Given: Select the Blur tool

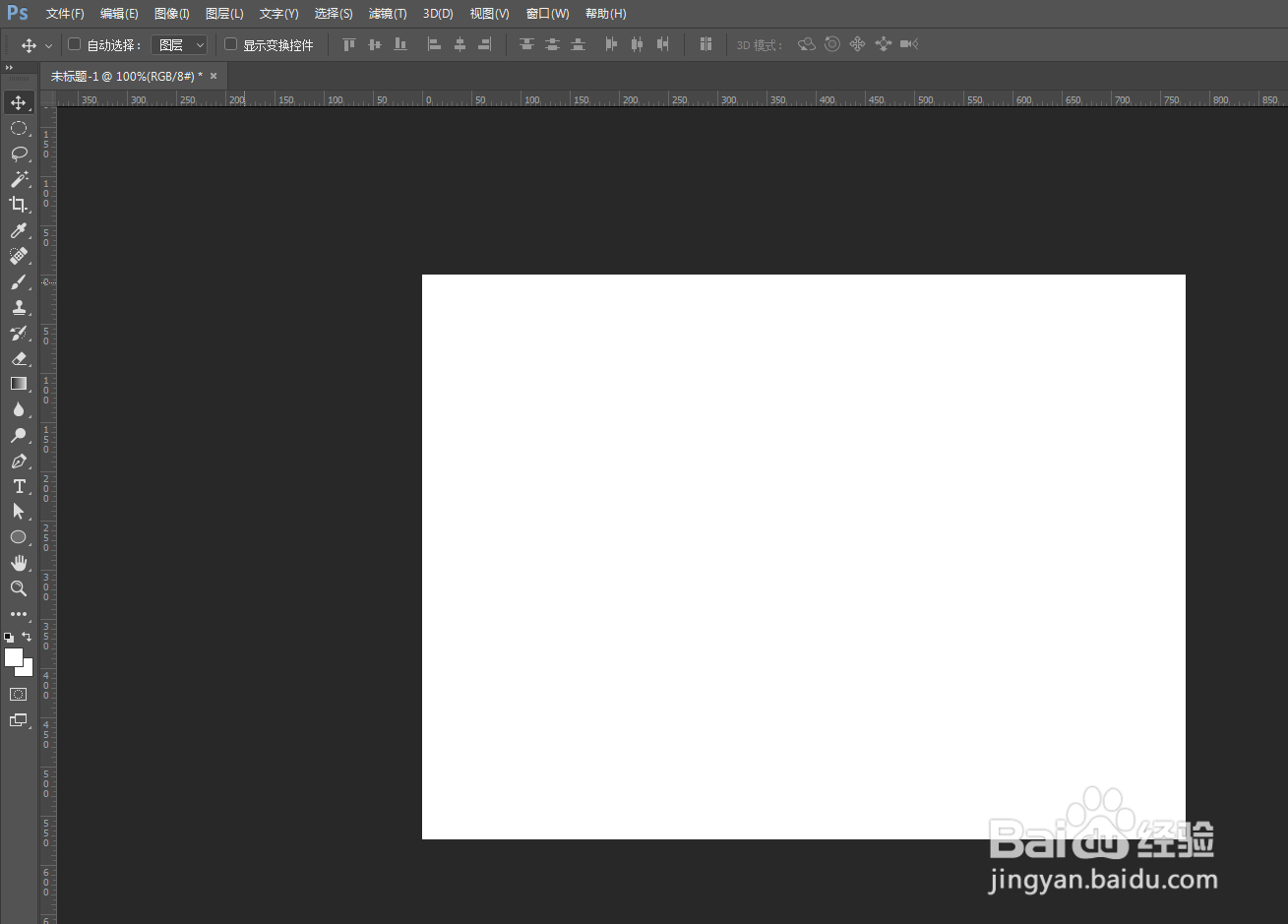Looking at the screenshot, I should 19,409.
